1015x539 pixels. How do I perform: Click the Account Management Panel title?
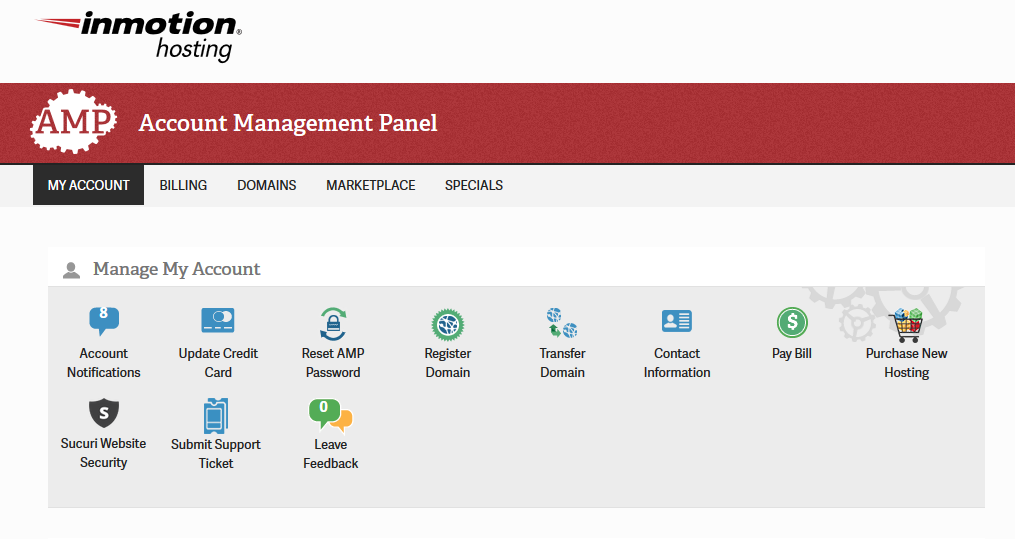click(288, 123)
